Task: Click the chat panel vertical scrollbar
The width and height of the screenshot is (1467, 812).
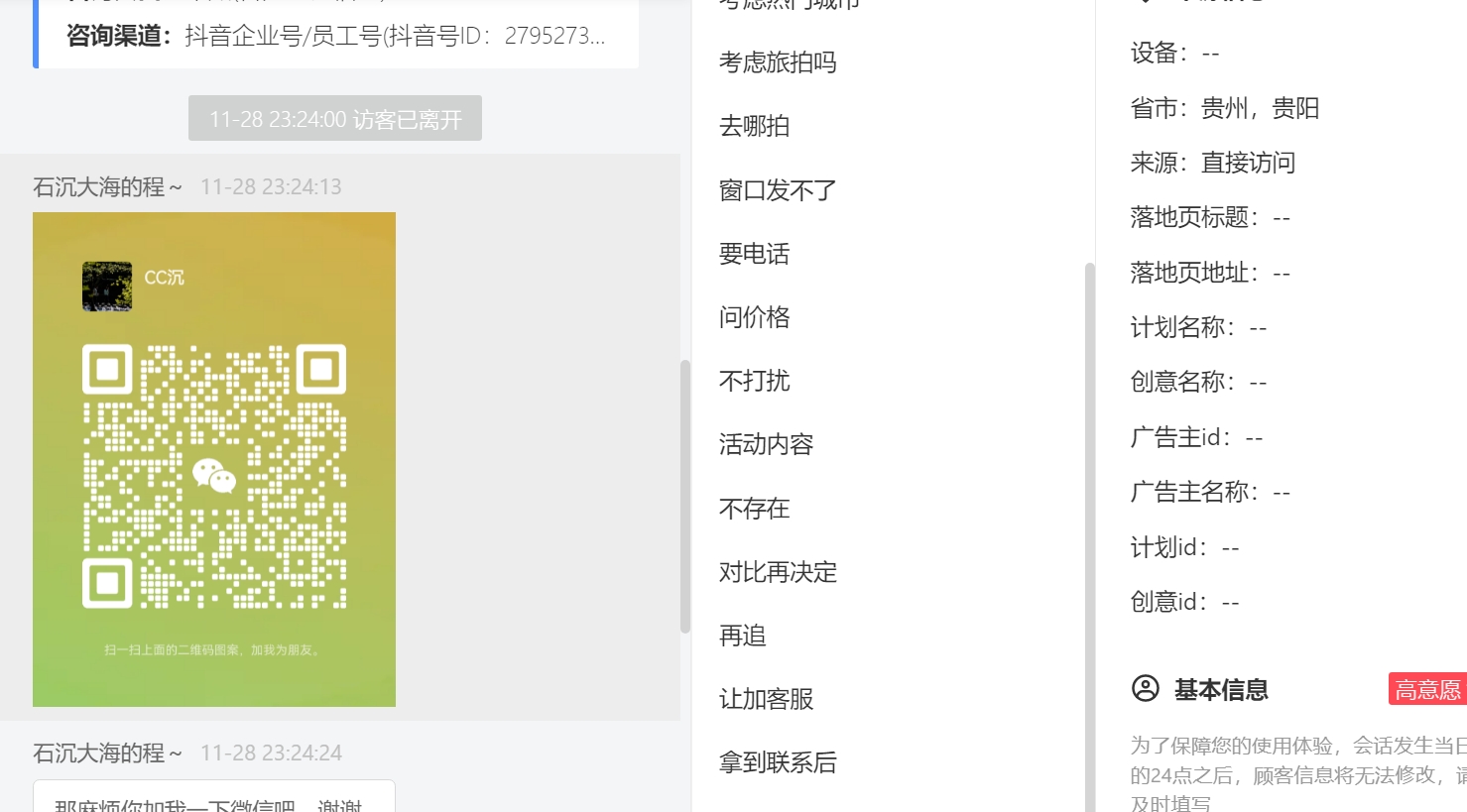Action: (x=684, y=496)
